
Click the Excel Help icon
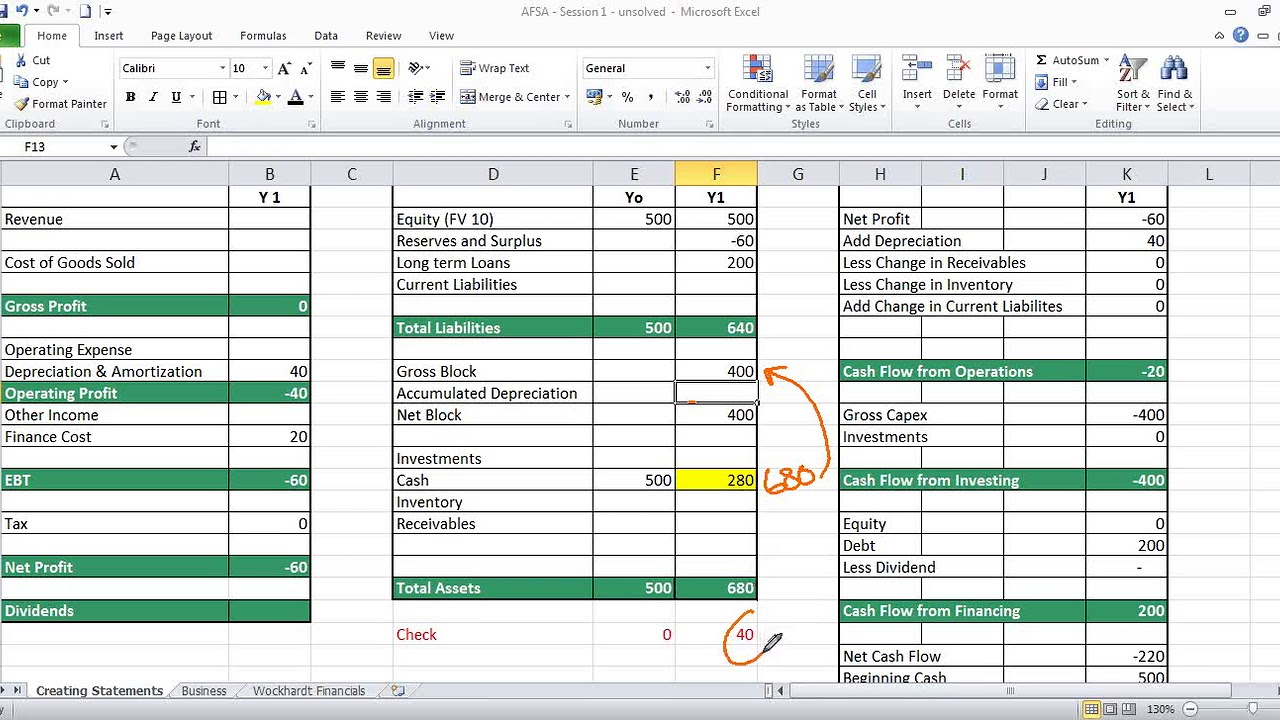point(1241,35)
